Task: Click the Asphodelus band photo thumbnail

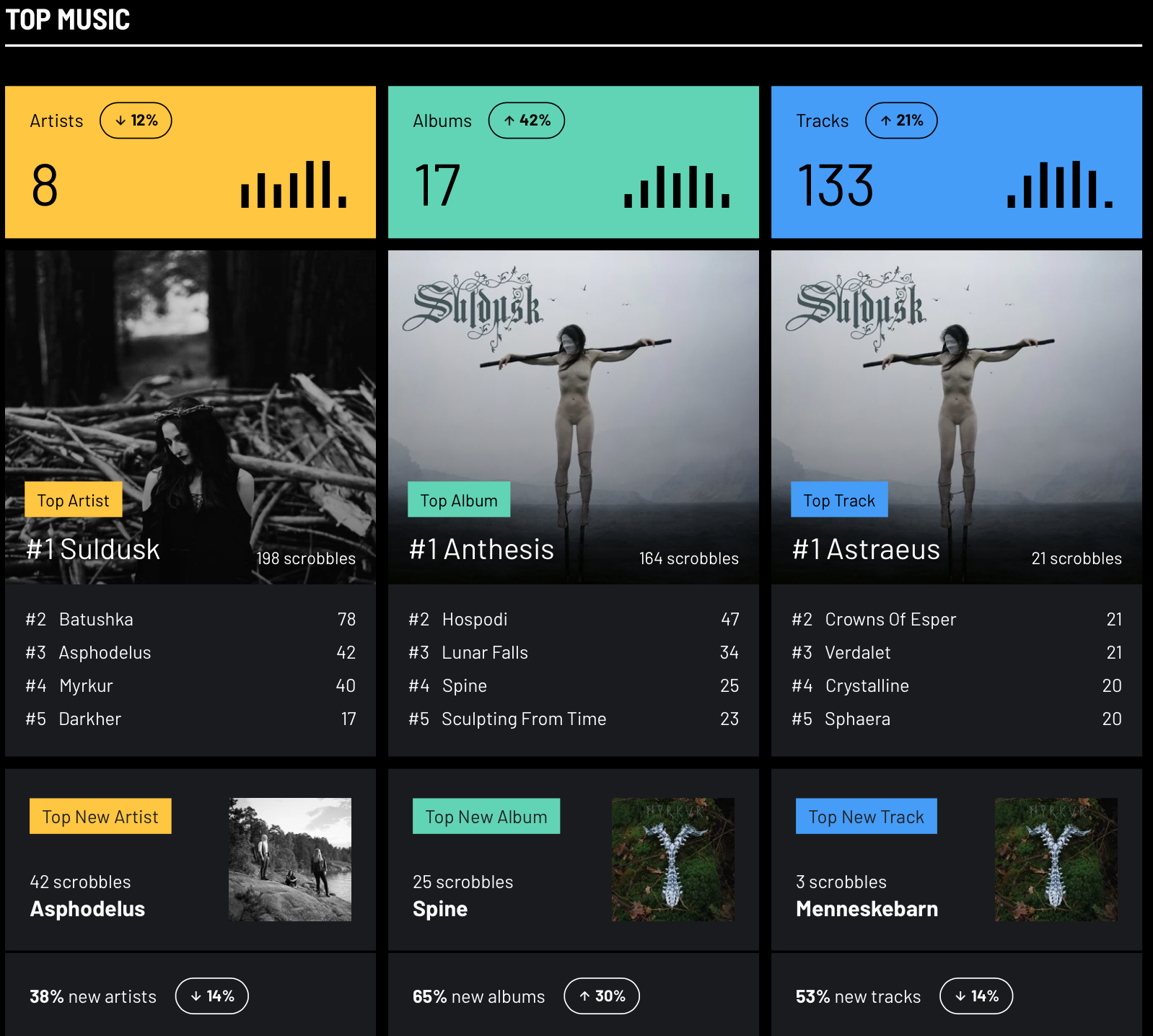Action: (x=290, y=859)
